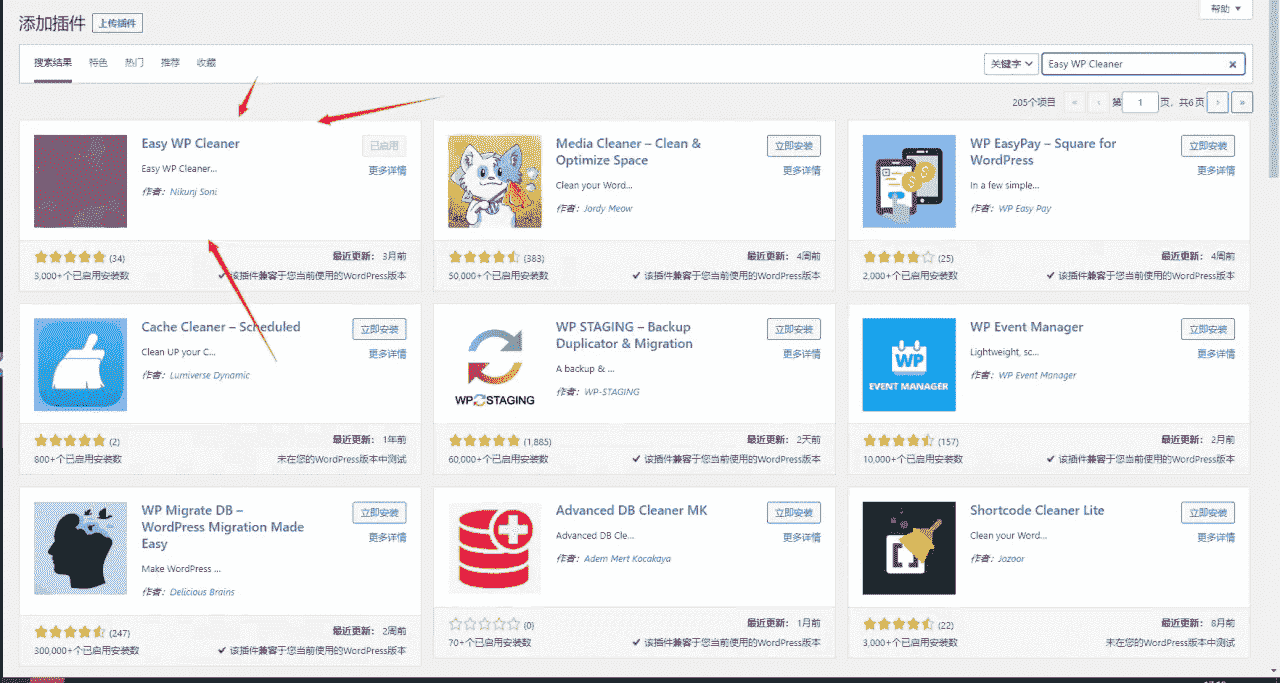Open 更多详情 for Cache Cleaner – Scheduled
The image size is (1280, 683).
point(387,354)
